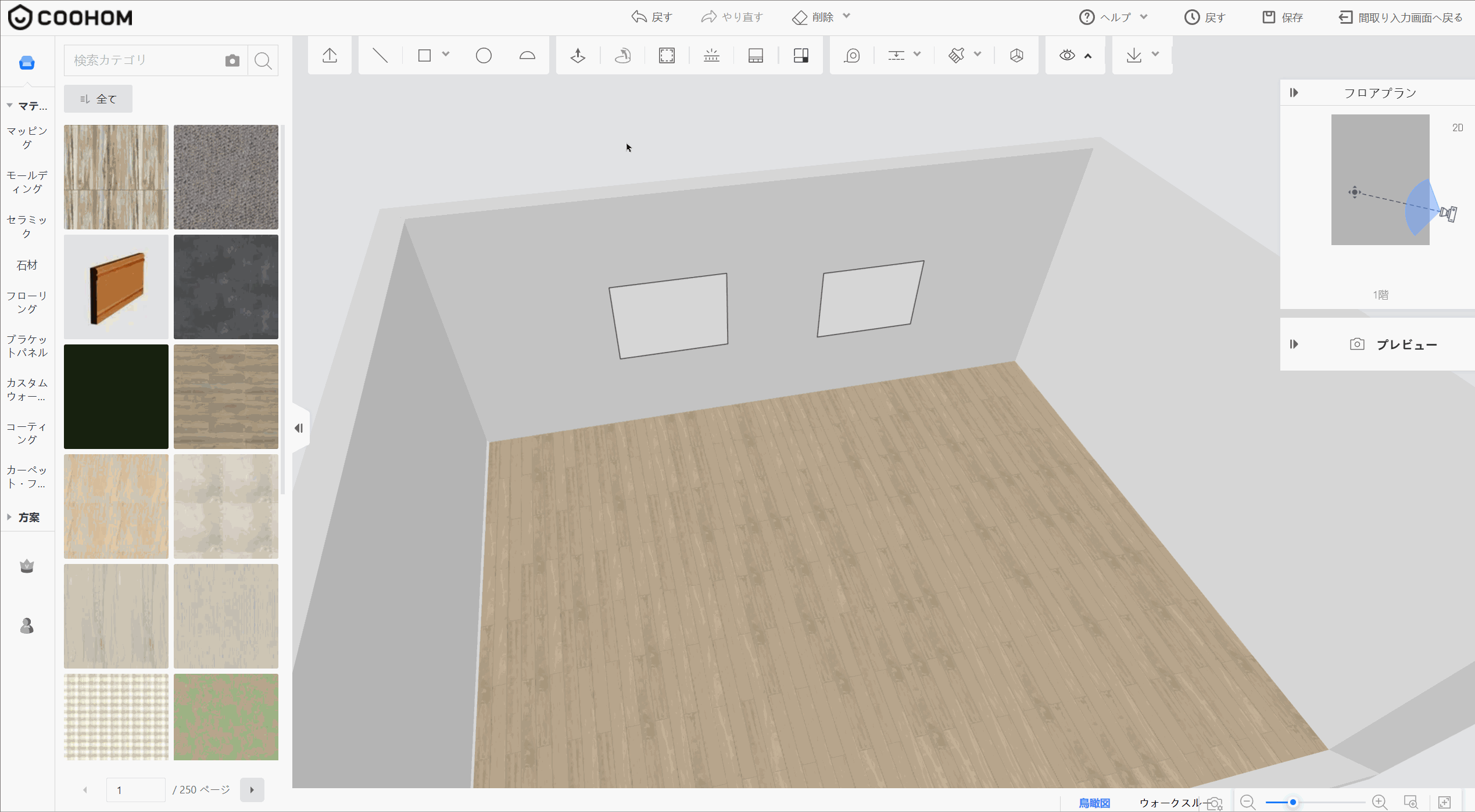Switch to 鳥瞰図 bird's-eye view tab

1094,803
